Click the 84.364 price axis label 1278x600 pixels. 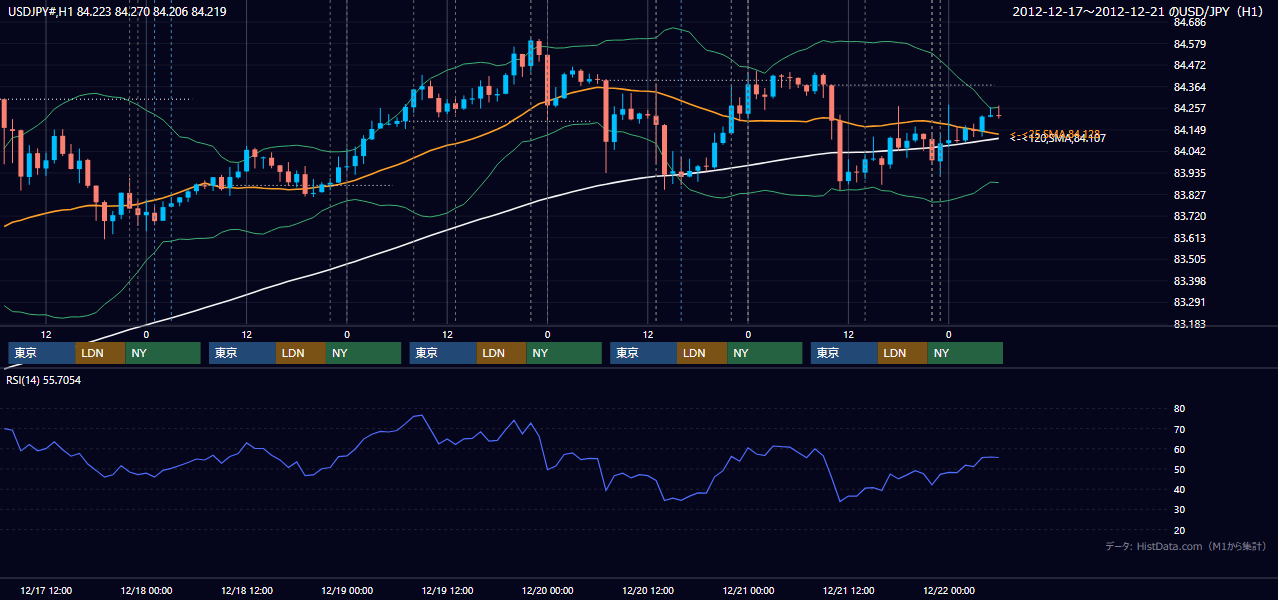[1189, 87]
